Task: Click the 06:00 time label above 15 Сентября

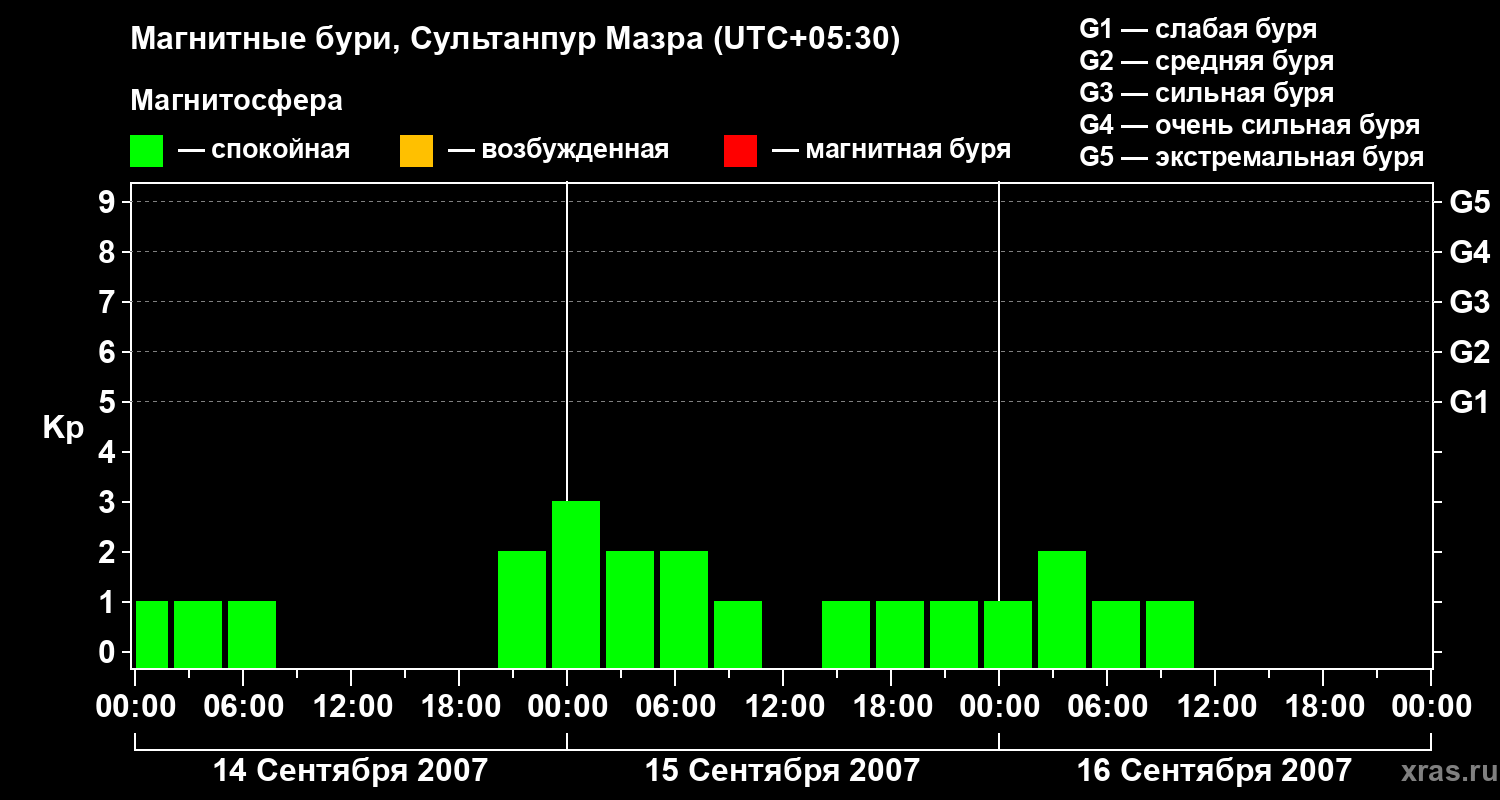Action: [x=675, y=707]
